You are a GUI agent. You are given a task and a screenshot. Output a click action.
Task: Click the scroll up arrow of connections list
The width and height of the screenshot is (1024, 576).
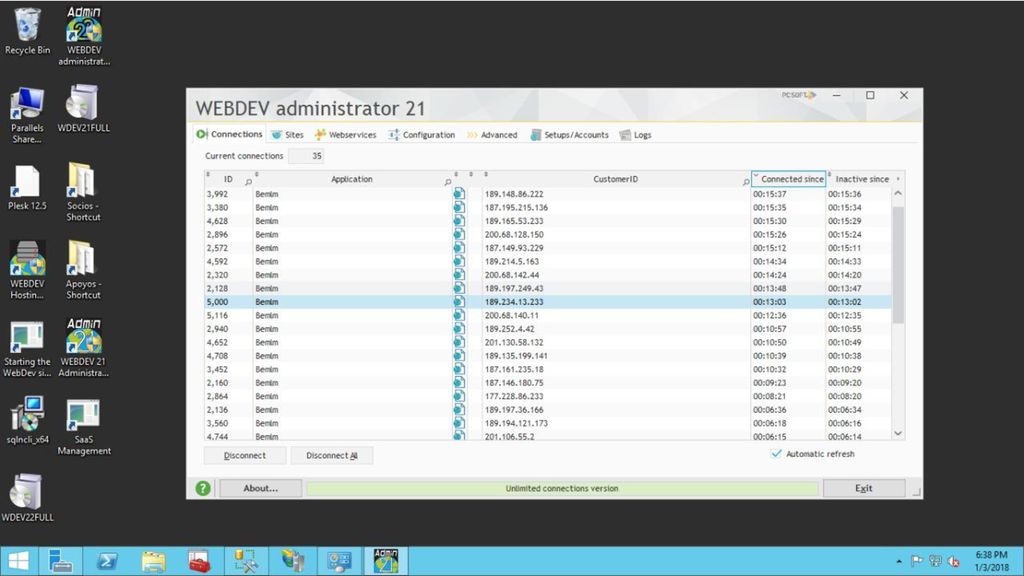click(898, 193)
